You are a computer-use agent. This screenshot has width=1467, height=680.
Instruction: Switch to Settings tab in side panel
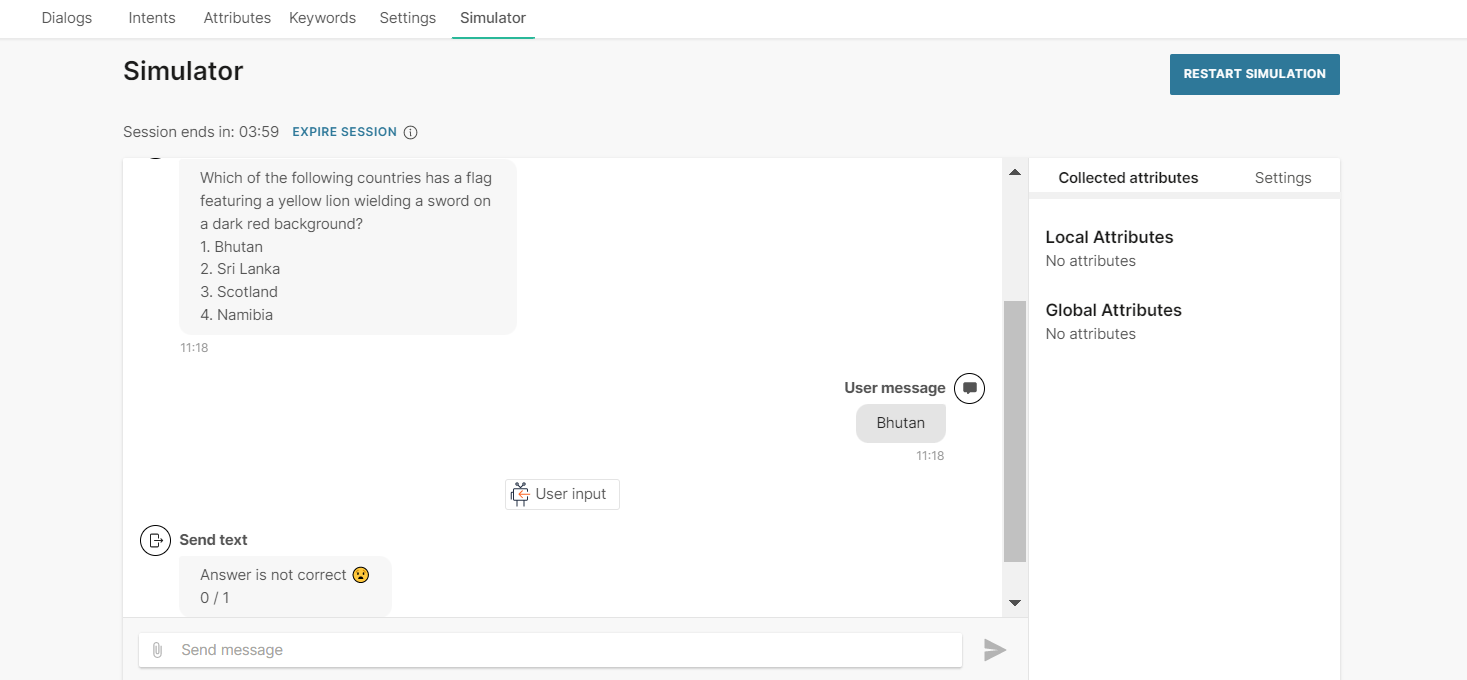point(1282,178)
